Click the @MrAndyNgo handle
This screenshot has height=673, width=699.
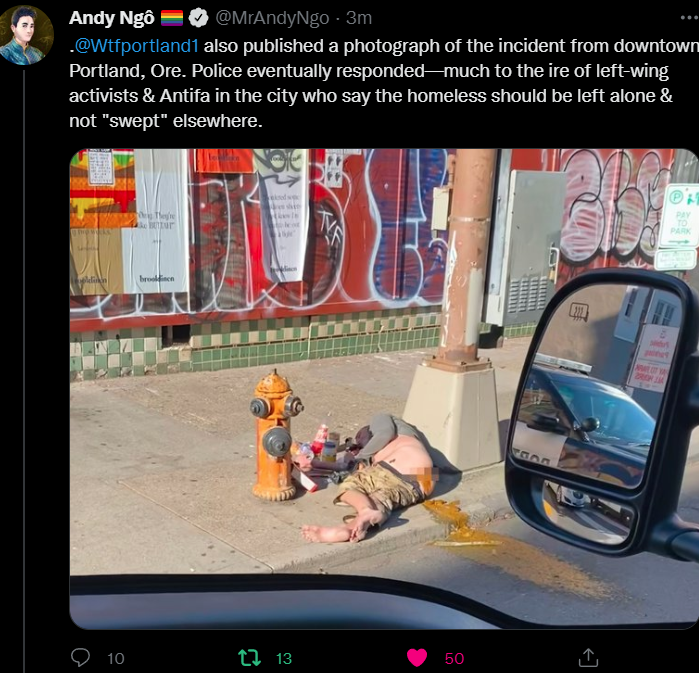click(x=272, y=18)
